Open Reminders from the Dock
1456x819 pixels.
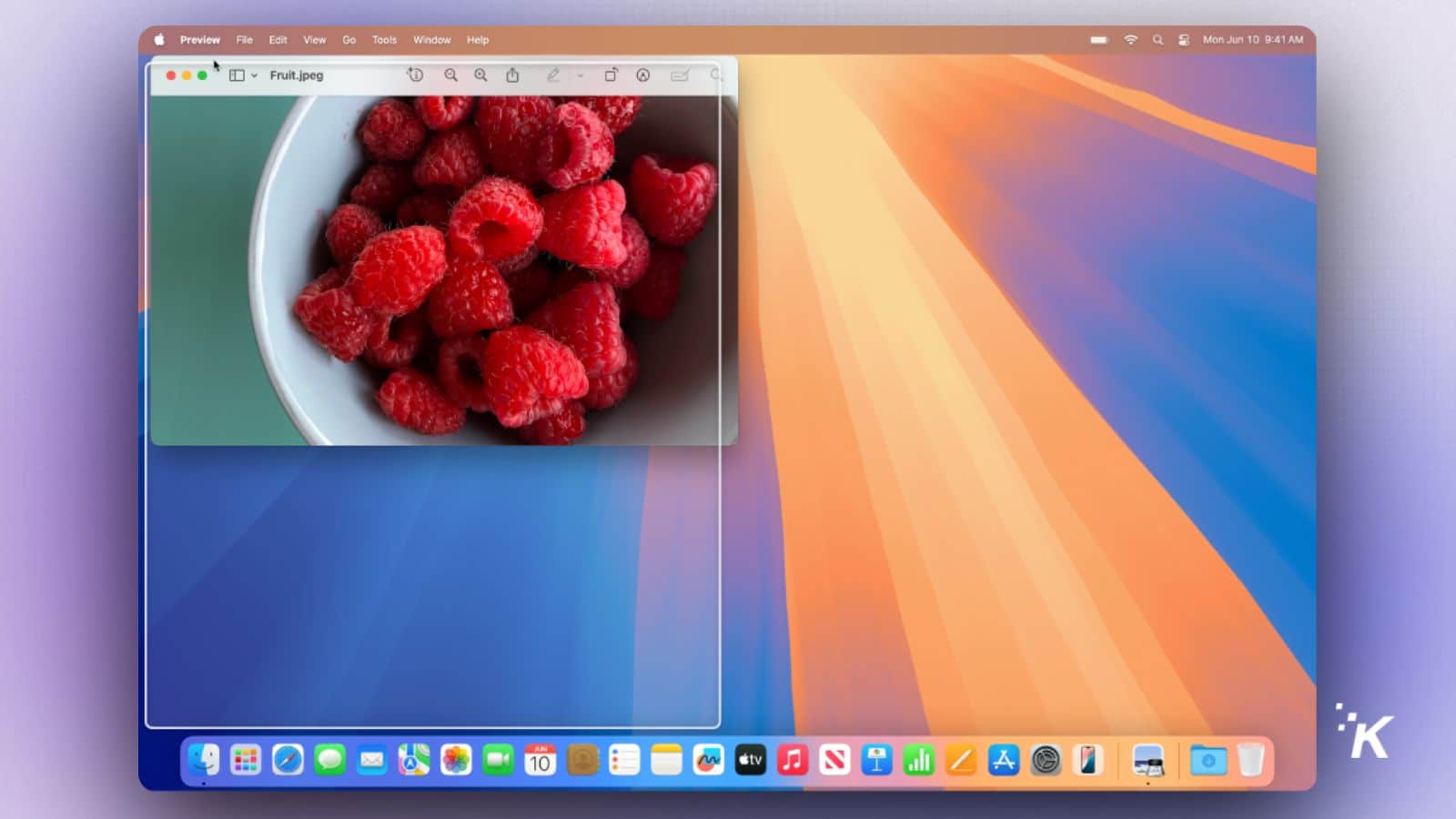tap(624, 760)
